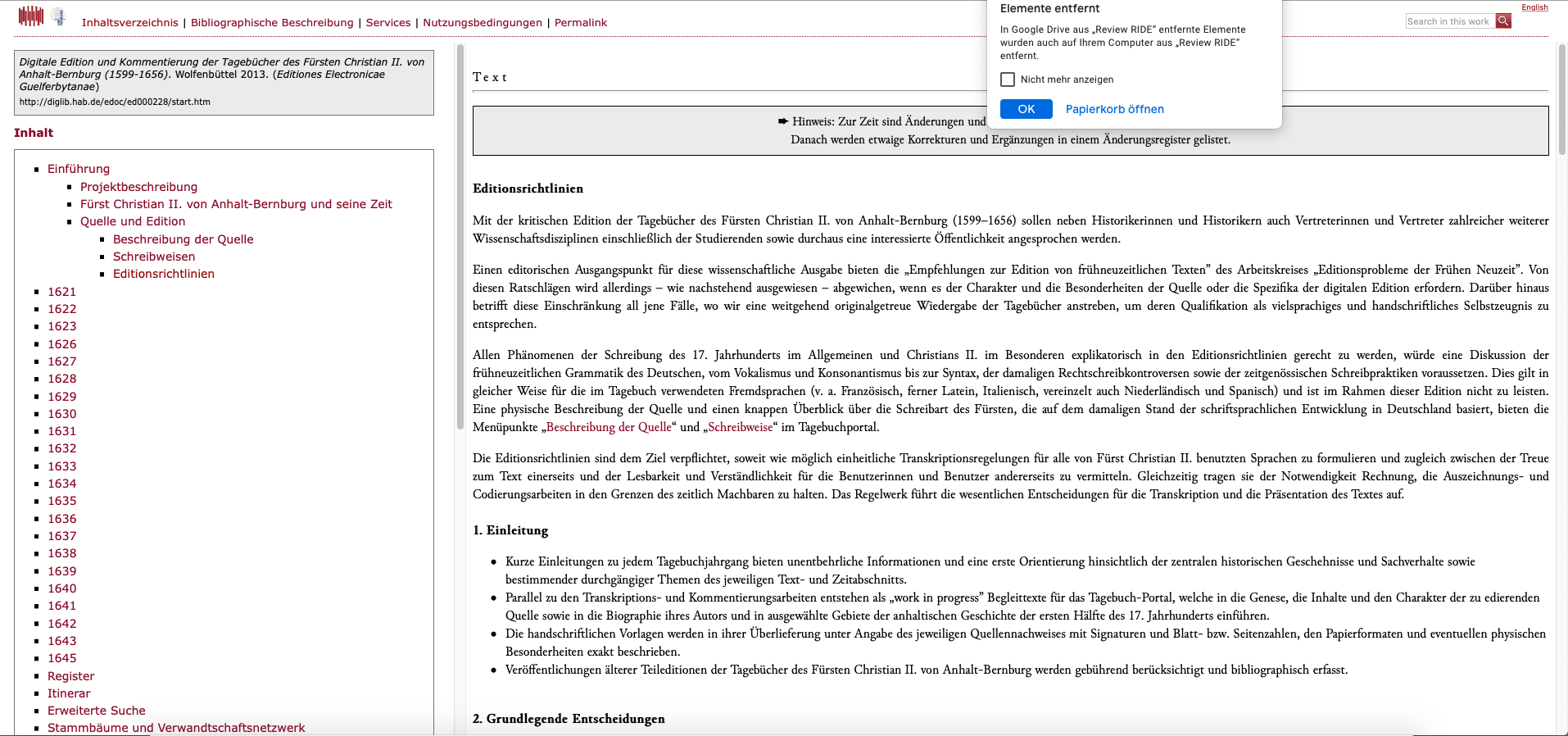Open the diary year 1627
Screen dimensions: 1568x736
61,361
